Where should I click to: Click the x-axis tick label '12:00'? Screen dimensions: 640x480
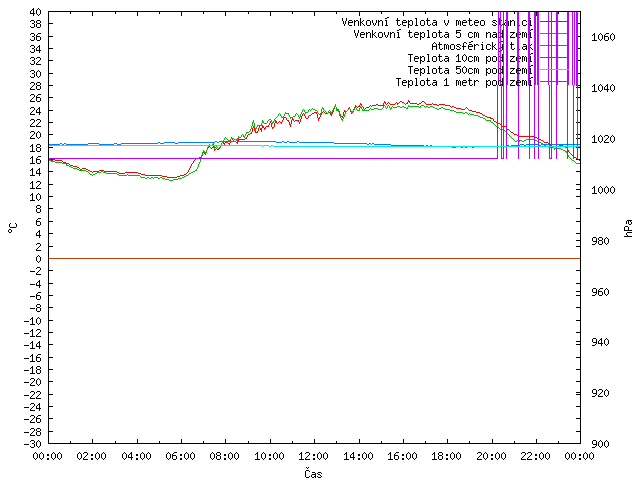point(313,456)
